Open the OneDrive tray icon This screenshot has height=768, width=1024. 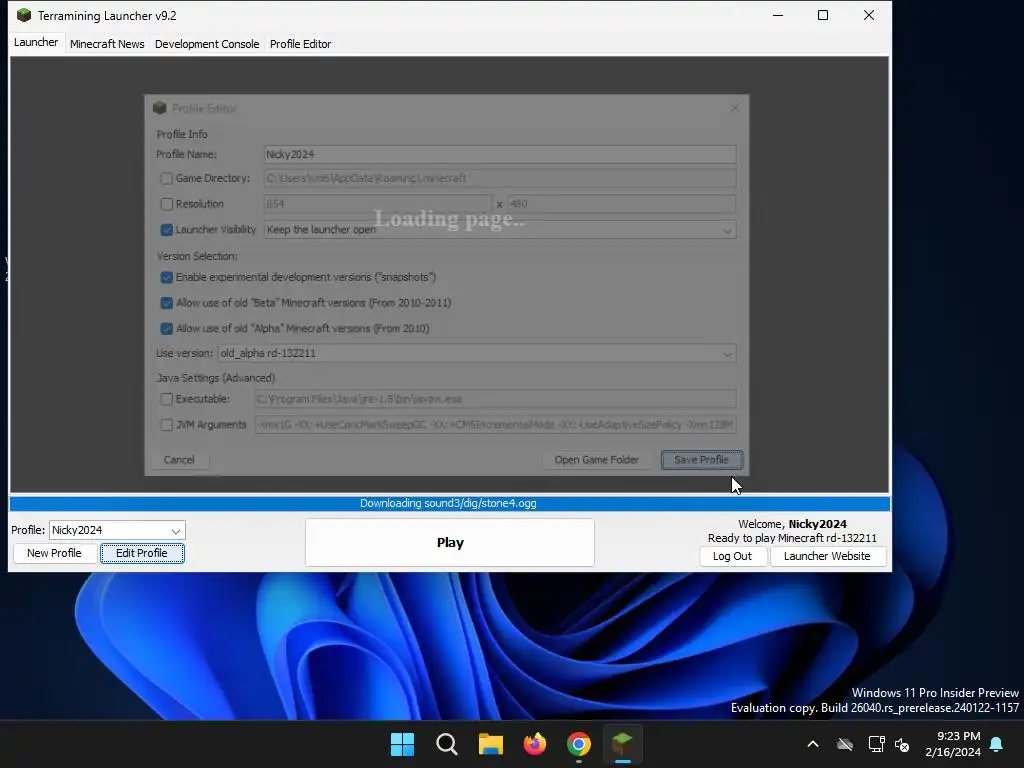845,744
